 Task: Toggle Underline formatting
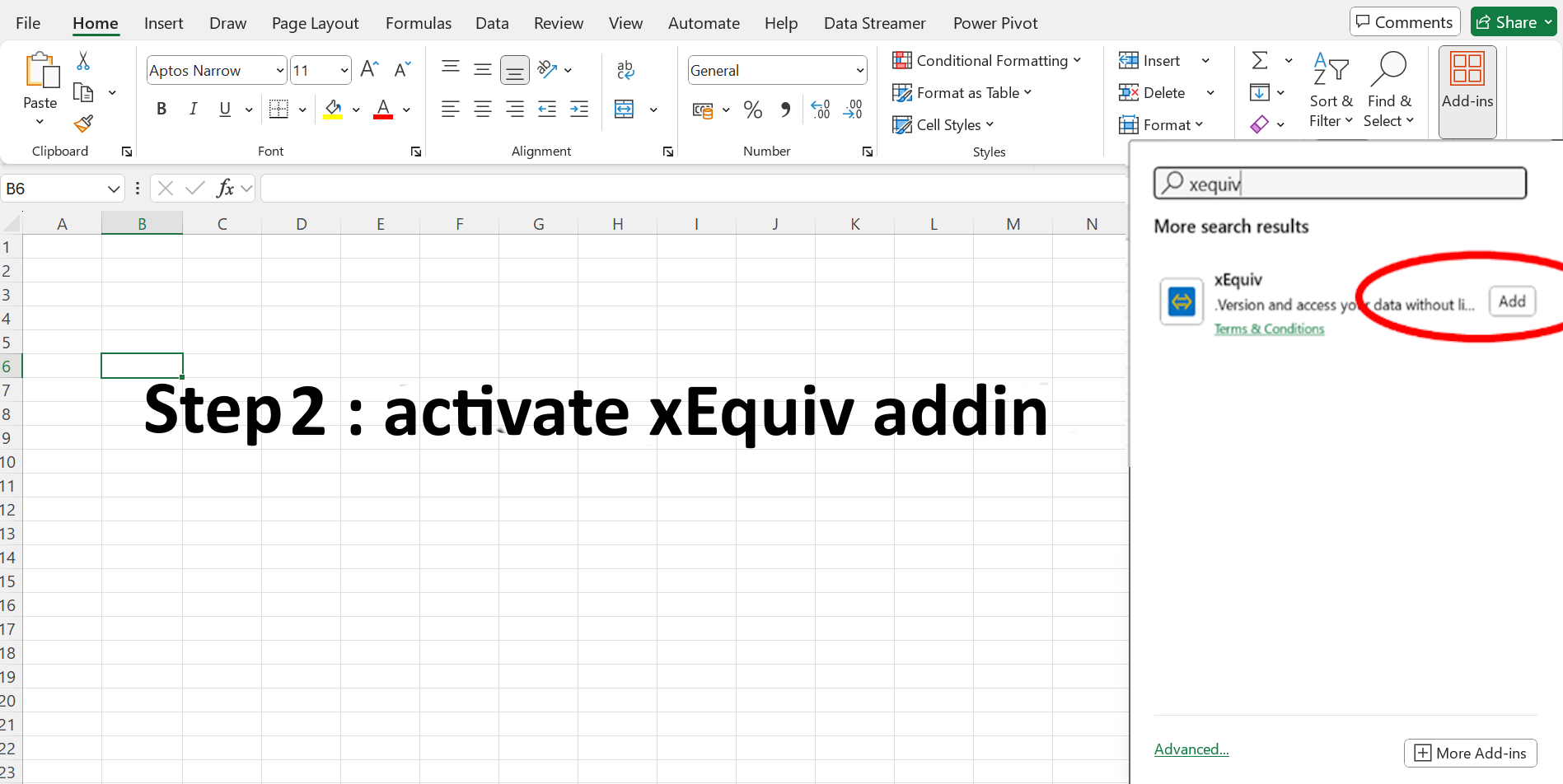coord(225,110)
